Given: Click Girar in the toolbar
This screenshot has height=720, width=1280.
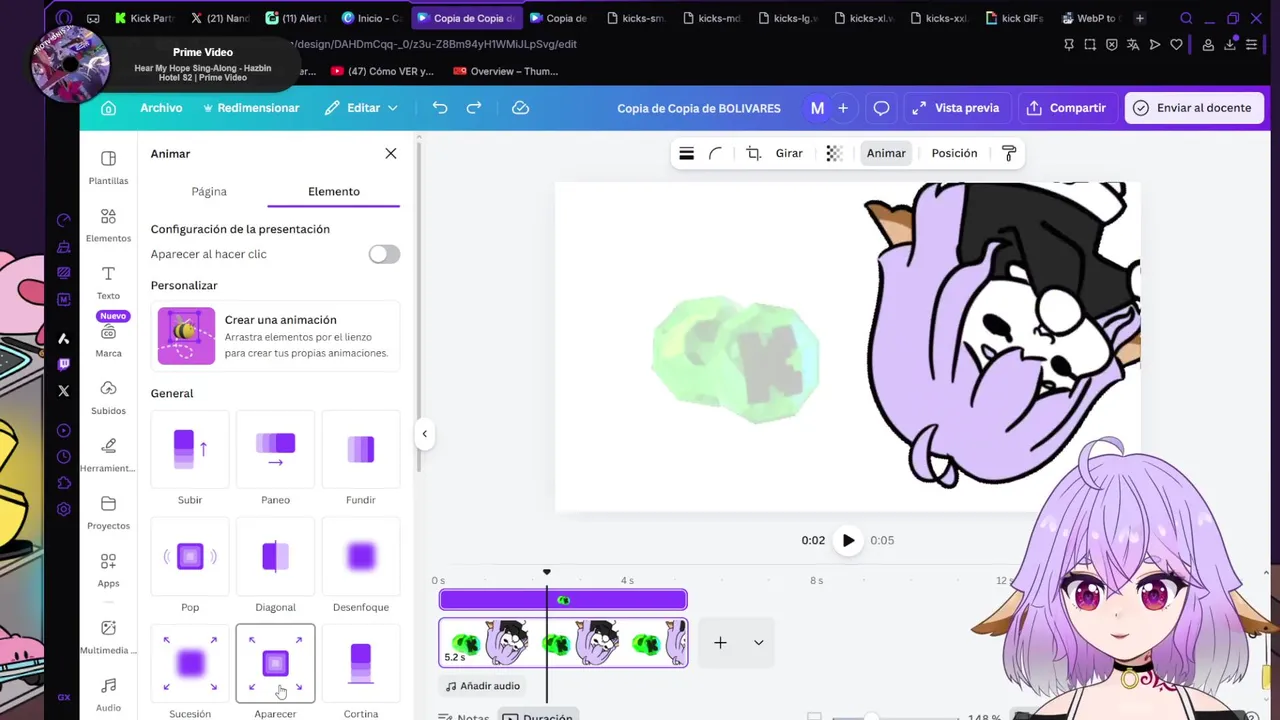Looking at the screenshot, I should 789,153.
